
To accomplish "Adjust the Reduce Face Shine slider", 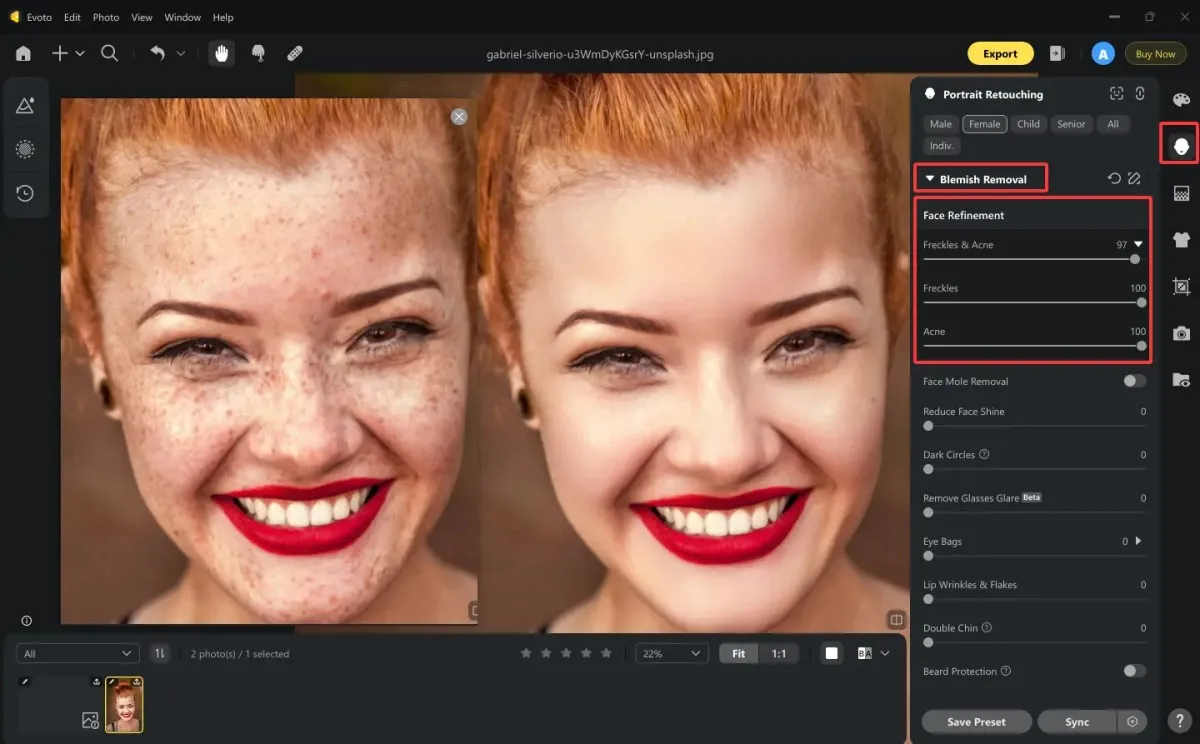I will (1035, 426).
